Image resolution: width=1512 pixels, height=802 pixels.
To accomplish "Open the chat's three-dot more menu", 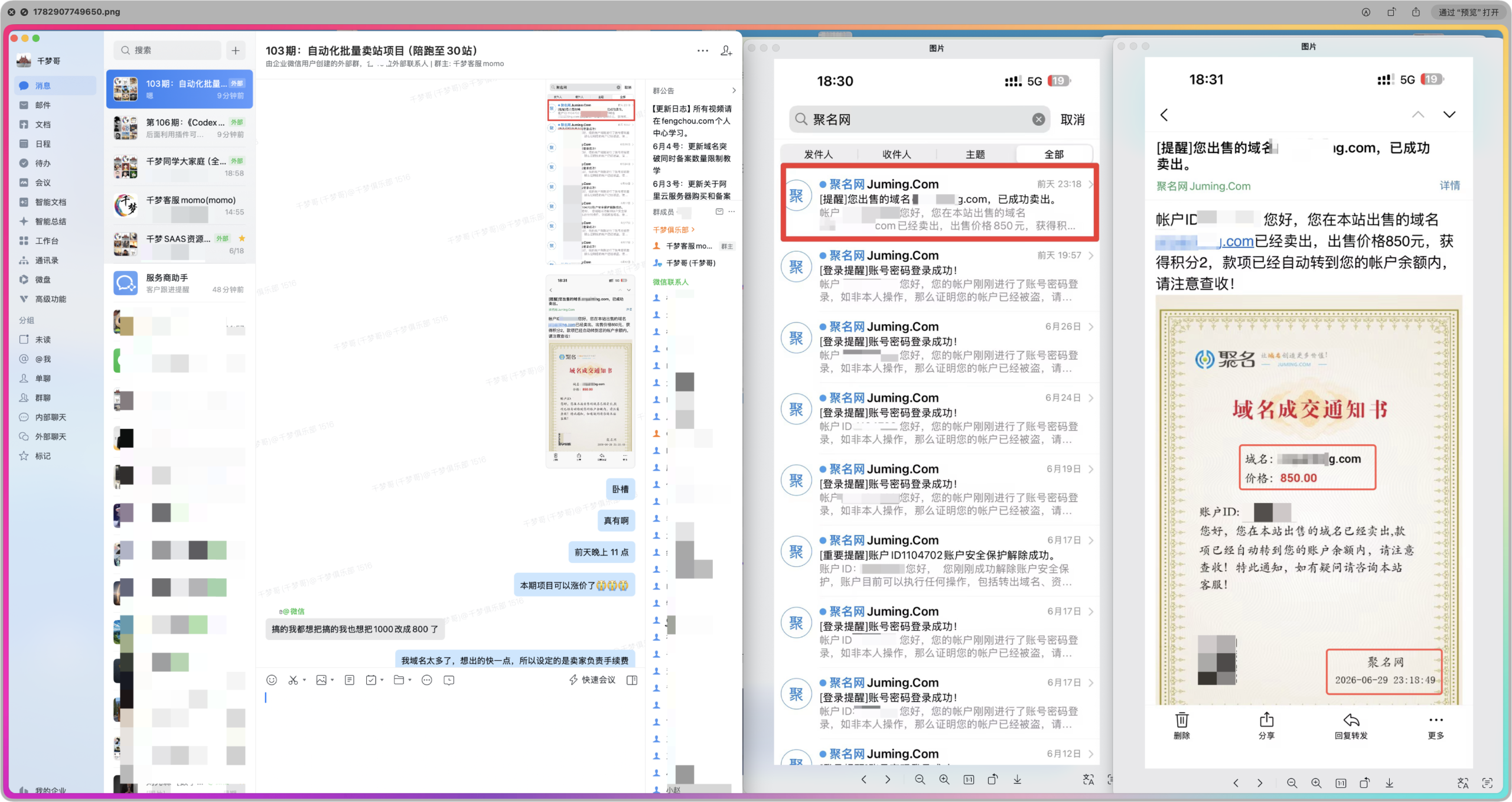I will click(702, 51).
